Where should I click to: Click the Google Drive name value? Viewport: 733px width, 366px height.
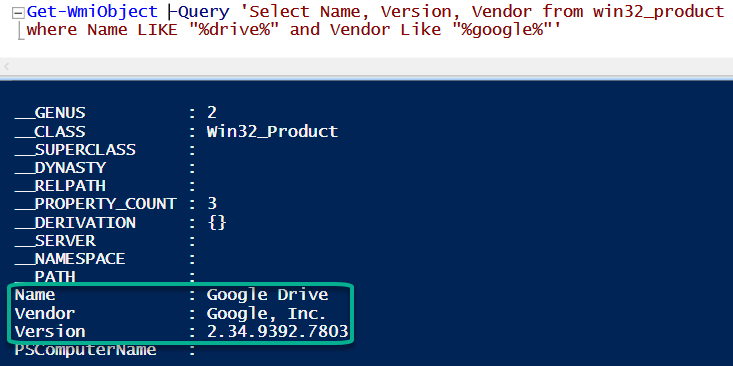coord(267,295)
